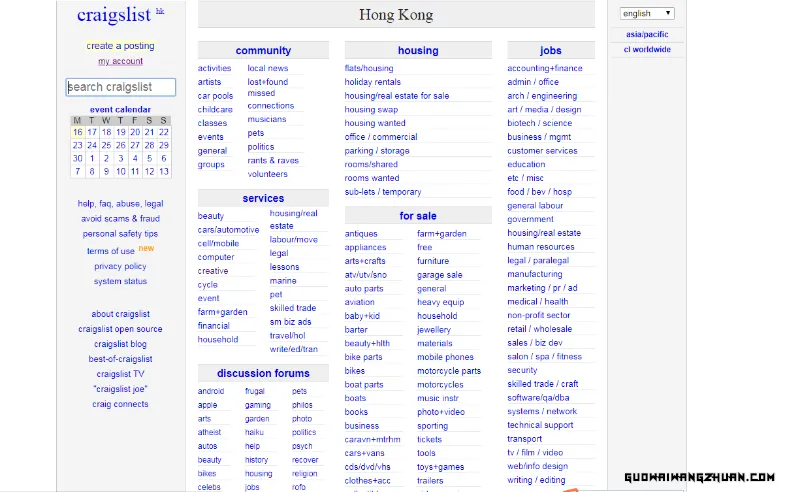The height and width of the screenshot is (492, 785).
Task: View the privacy policy link
Action: click(x=120, y=266)
